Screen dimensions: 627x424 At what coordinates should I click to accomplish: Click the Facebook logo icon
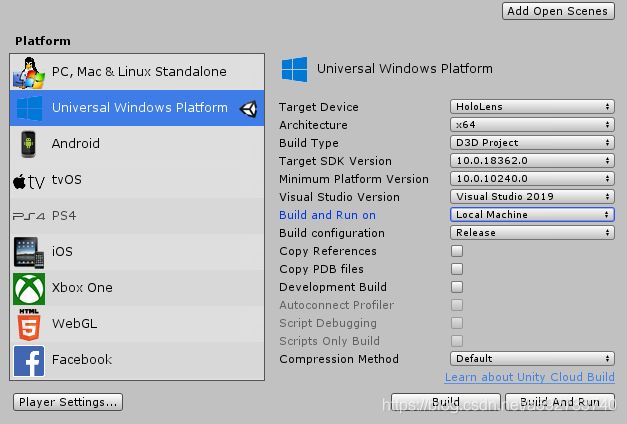coord(29,361)
